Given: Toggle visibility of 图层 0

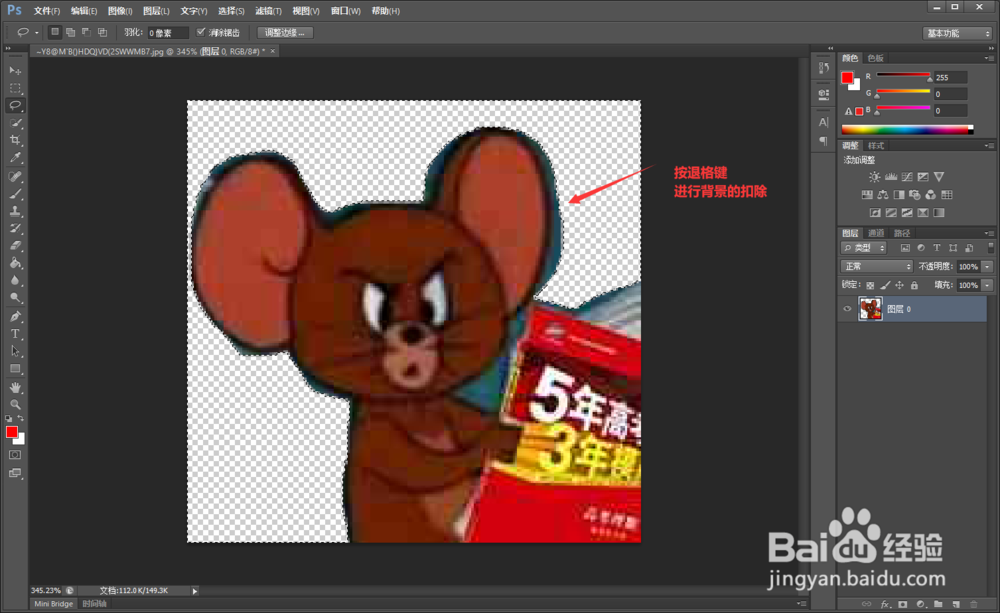Looking at the screenshot, I should (x=848, y=309).
